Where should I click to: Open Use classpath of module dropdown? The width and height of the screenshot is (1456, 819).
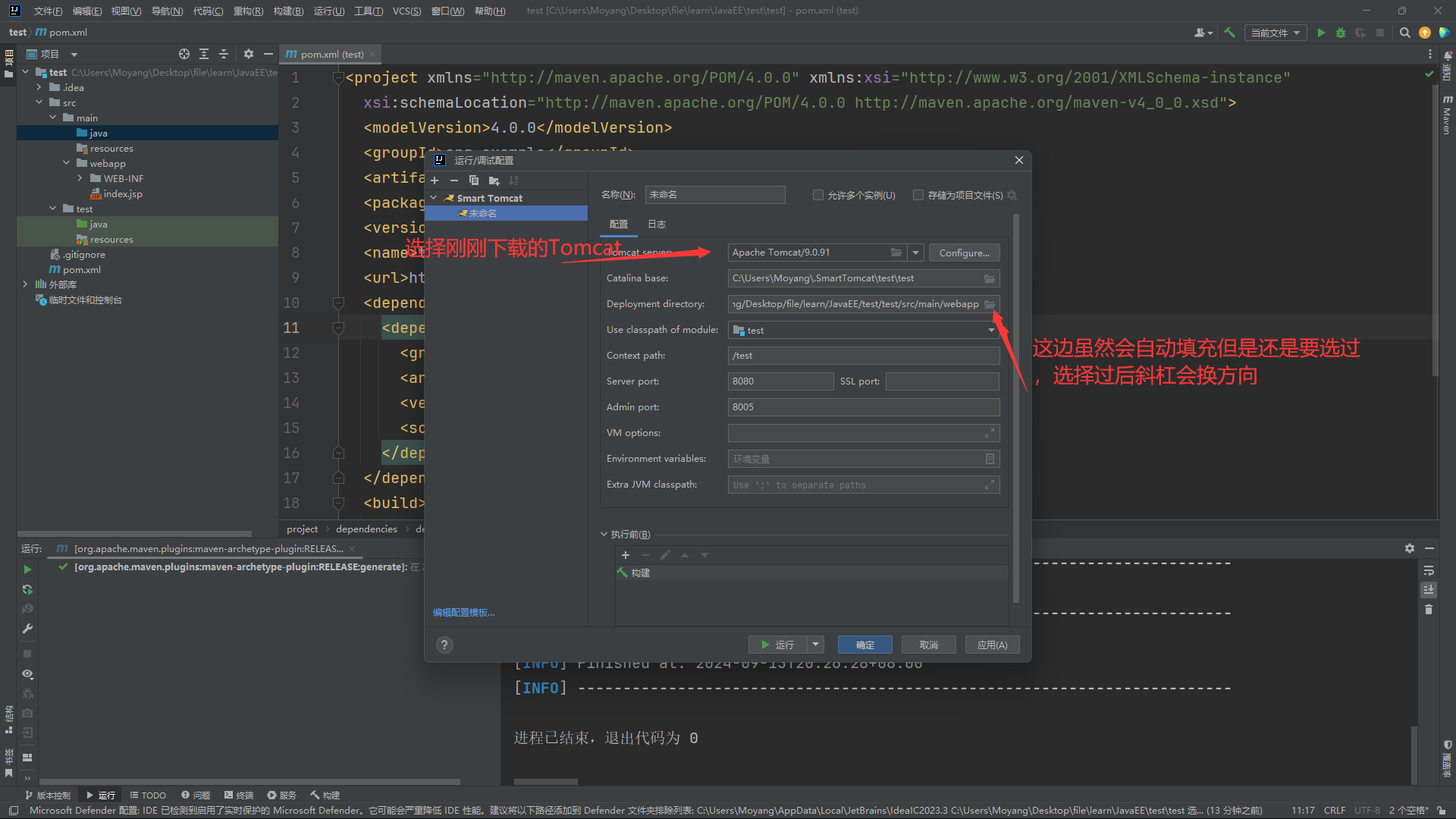pos(990,330)
